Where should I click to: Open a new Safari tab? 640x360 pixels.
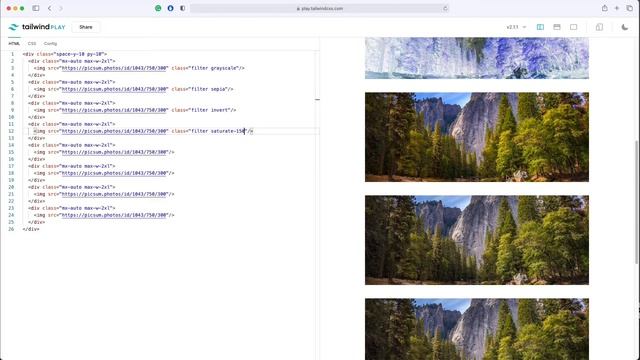click(x=617, y=8)
